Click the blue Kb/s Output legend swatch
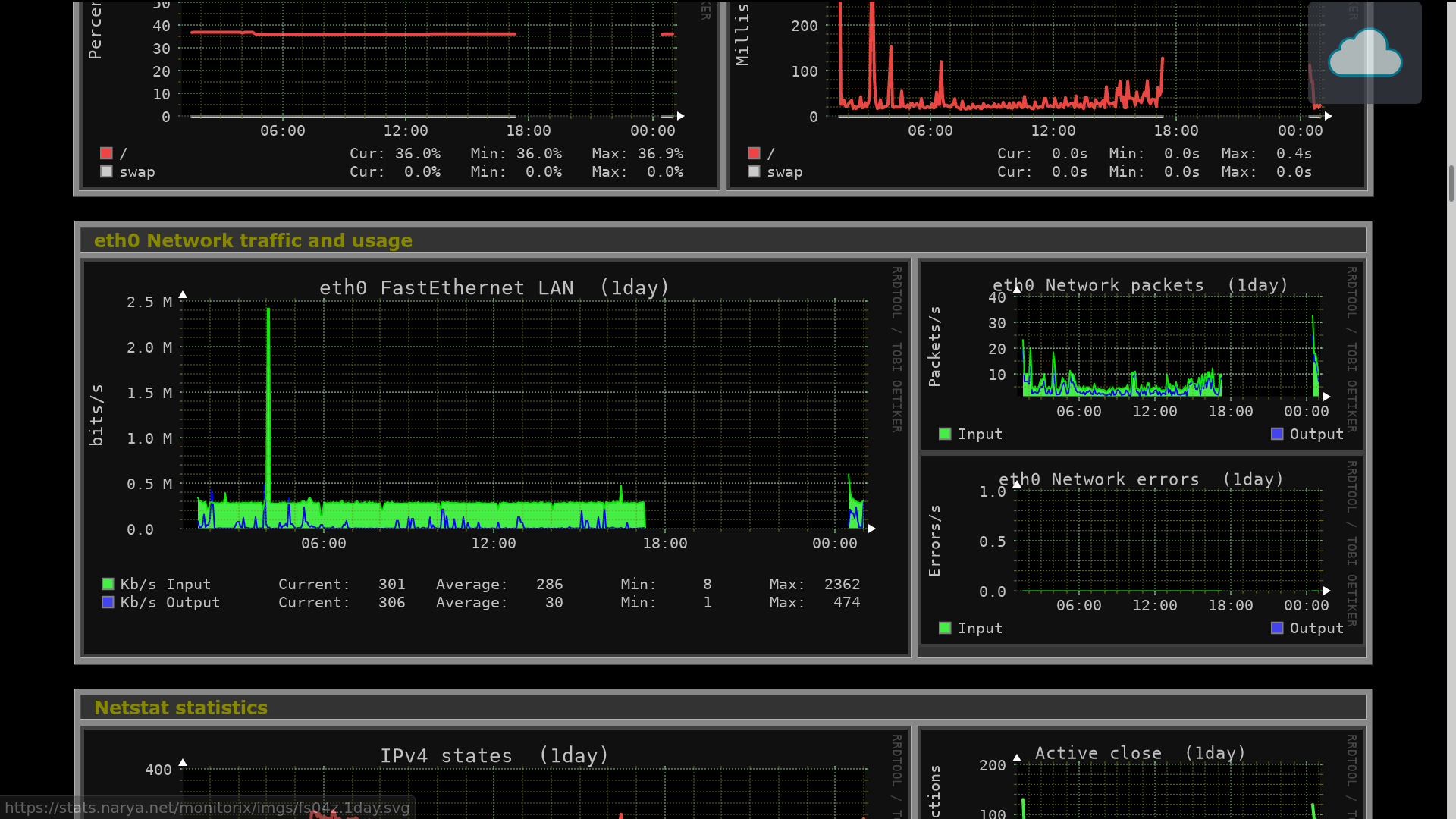The height and width of the screenshot is (819, 1456). [x=108, y=602]
